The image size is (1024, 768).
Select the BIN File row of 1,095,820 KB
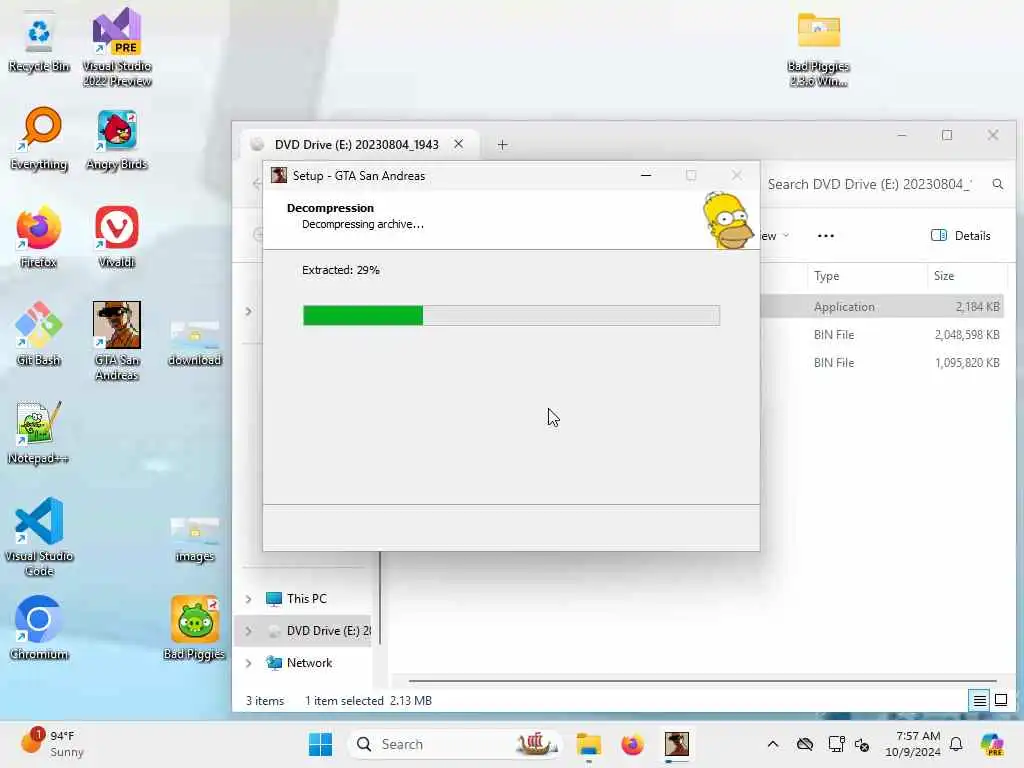(x=883, y=362)
